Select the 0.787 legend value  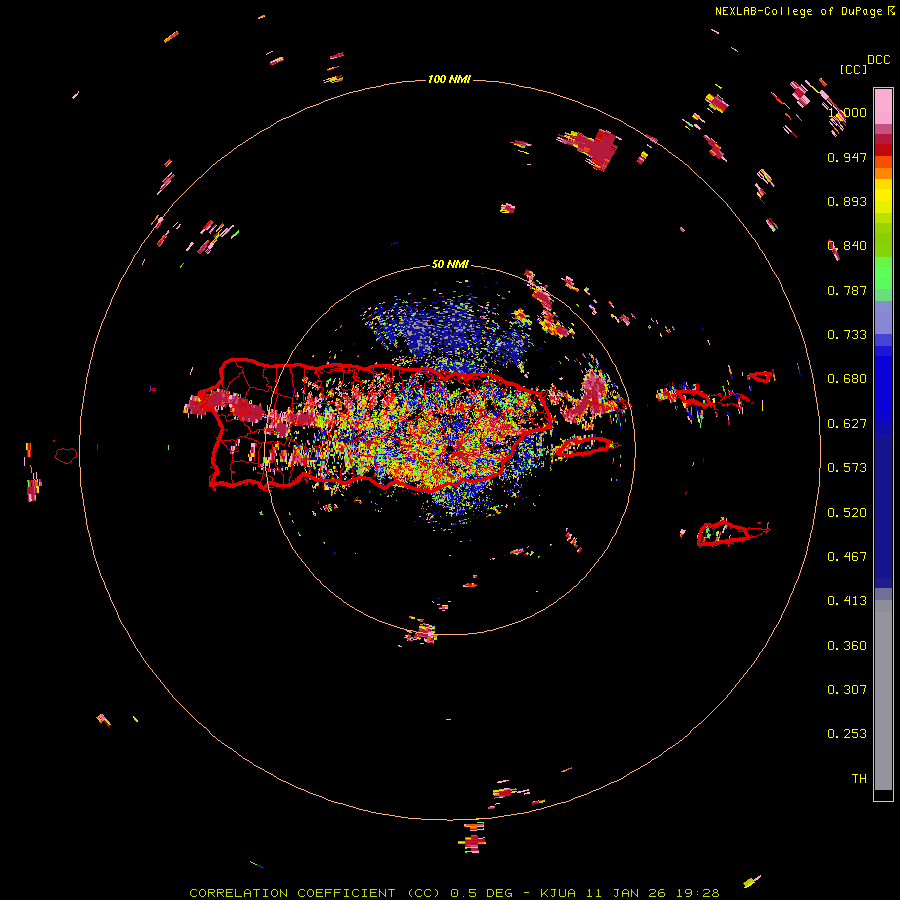pyautogui.click(x=847, y=290)
